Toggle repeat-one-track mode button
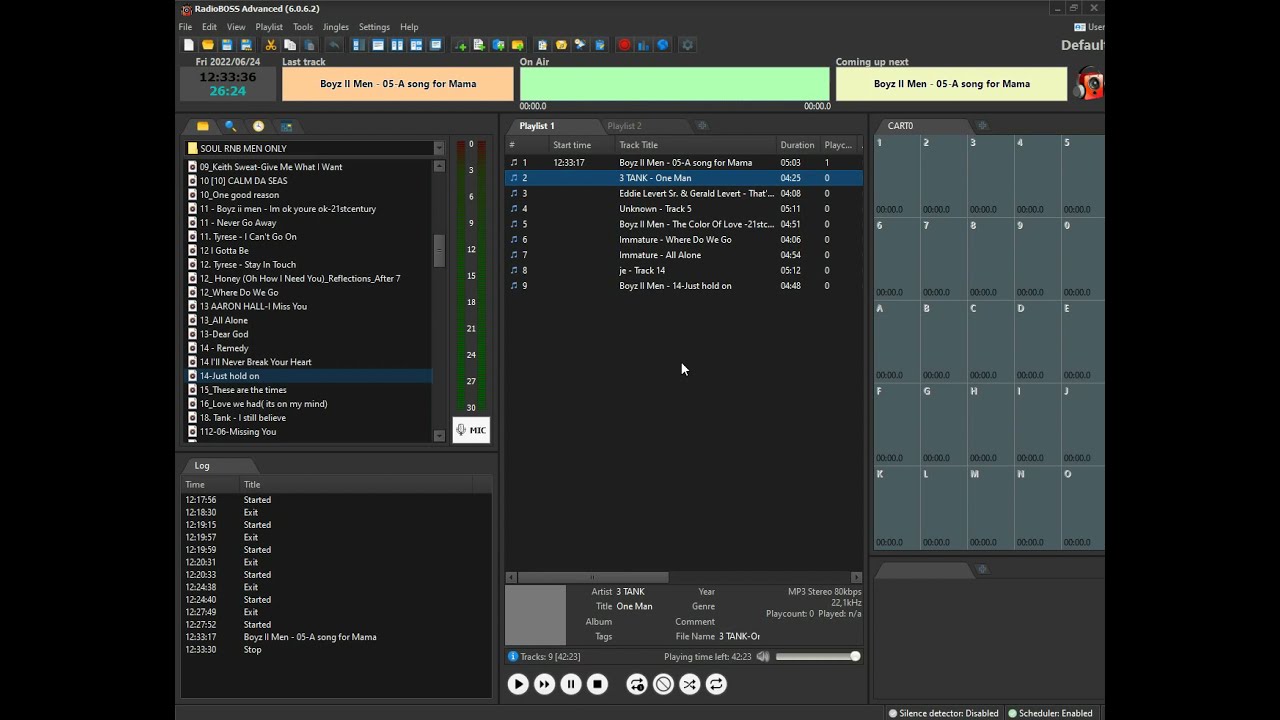 (637, 684)
